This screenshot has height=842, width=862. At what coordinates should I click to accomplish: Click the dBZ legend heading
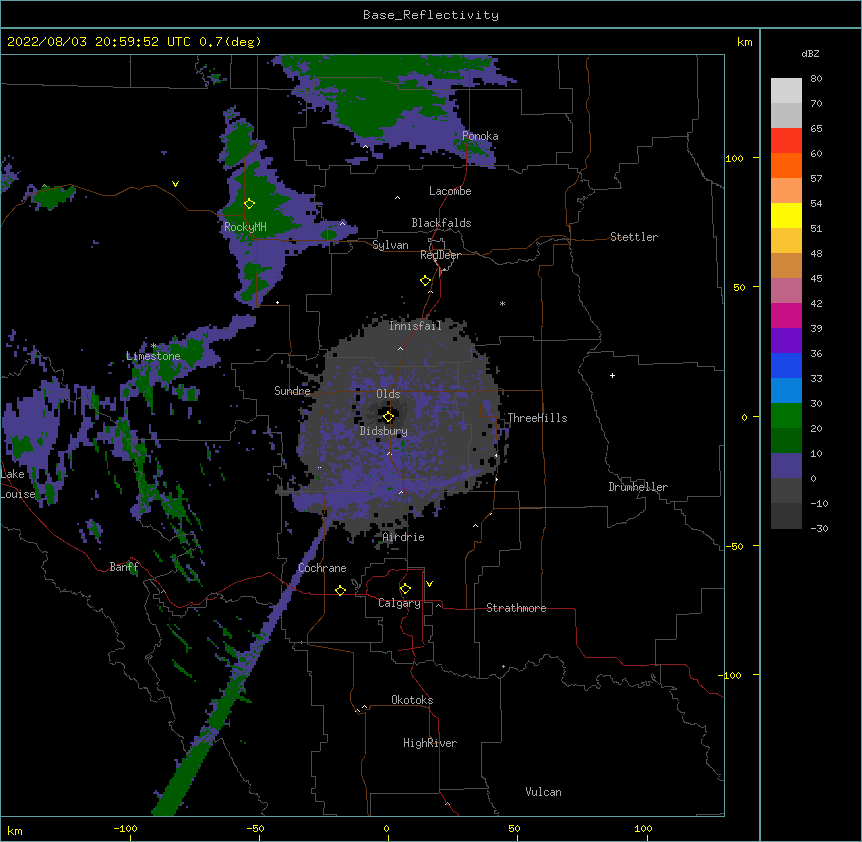coord(810,53)
